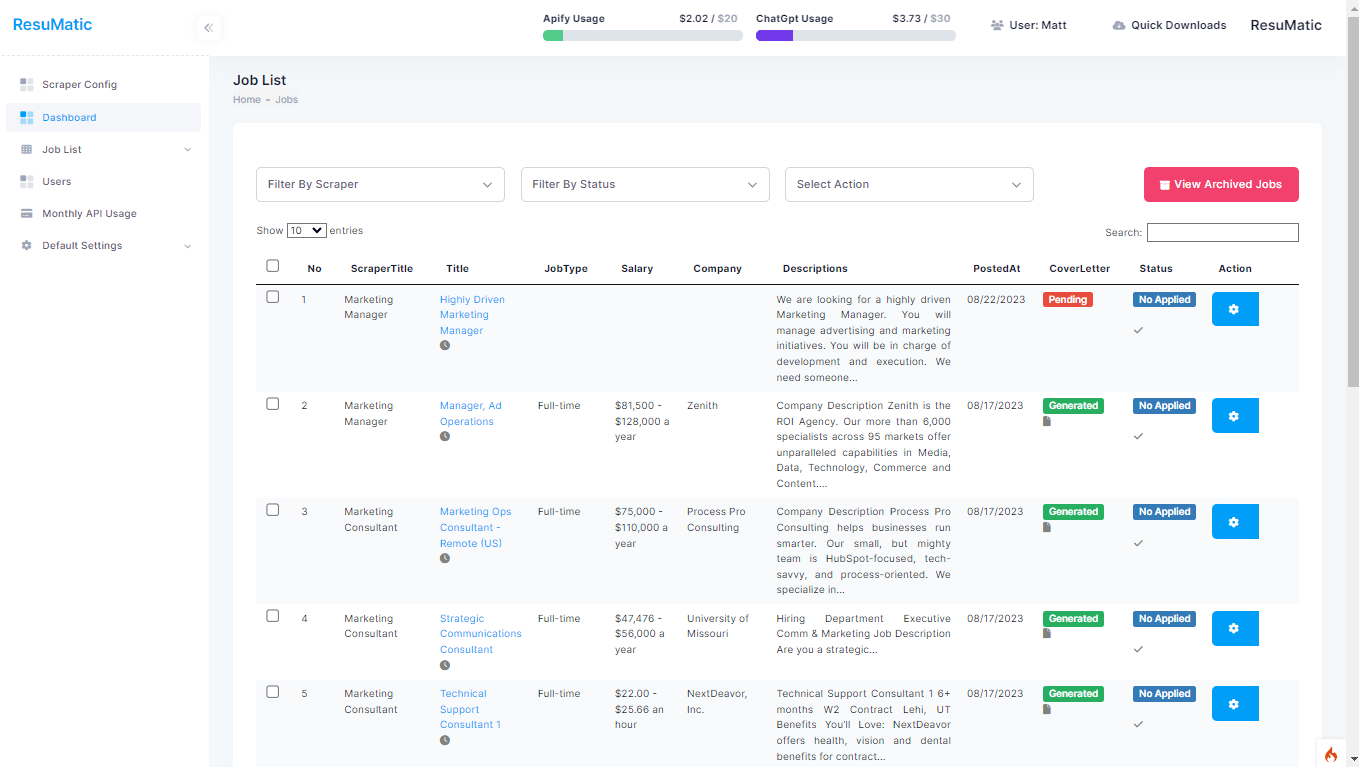1359x767 pixels.
Task: Go to Dashboard in sidebar
Action: (103, 117)
